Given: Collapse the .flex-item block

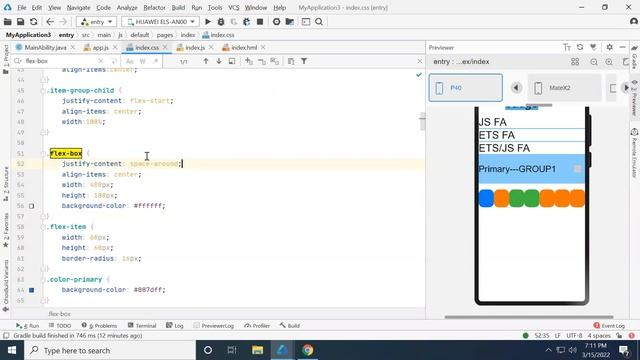Looking at the screenshot, I should [x=43, y=227].
